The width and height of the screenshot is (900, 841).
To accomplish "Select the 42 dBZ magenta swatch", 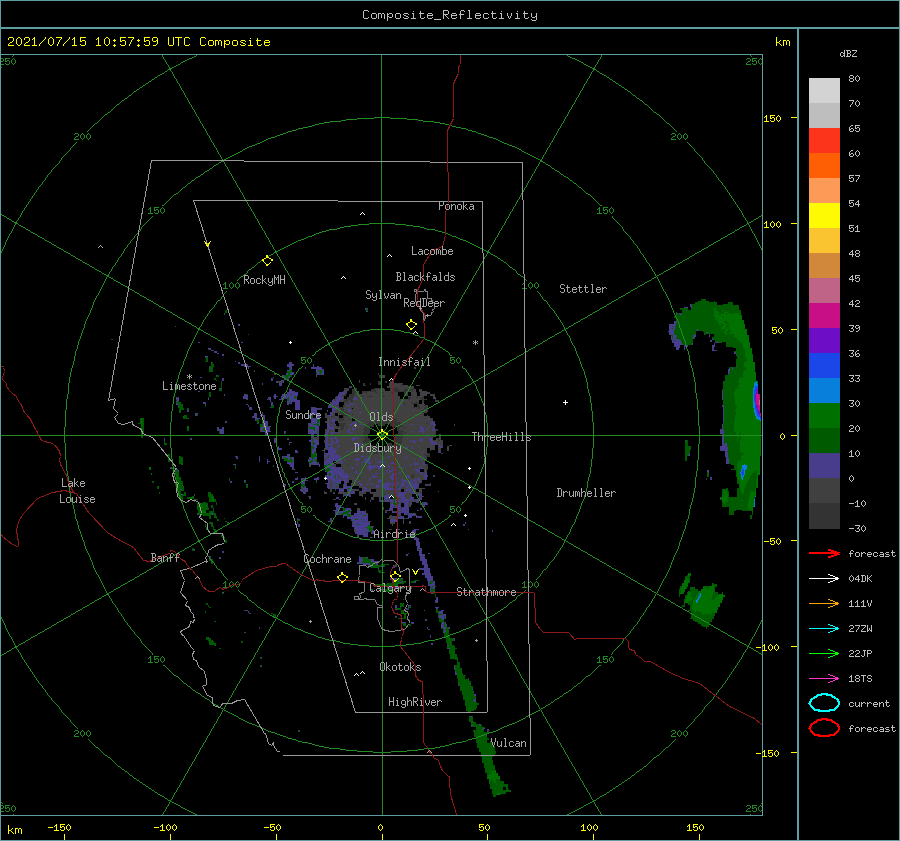I will pyautogui.click(x=824, y=315).
